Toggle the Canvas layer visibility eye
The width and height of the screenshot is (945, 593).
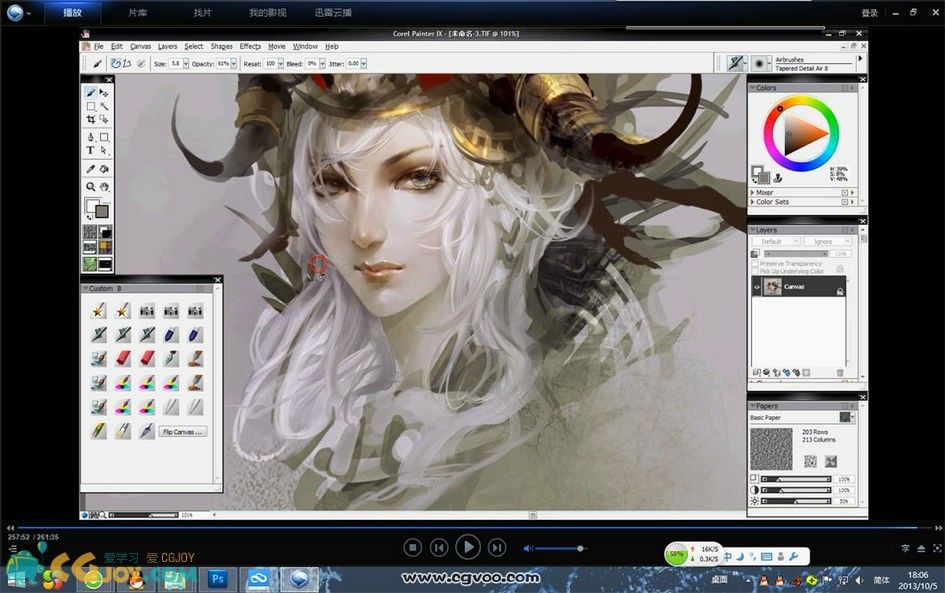click(x=757, y=287)
